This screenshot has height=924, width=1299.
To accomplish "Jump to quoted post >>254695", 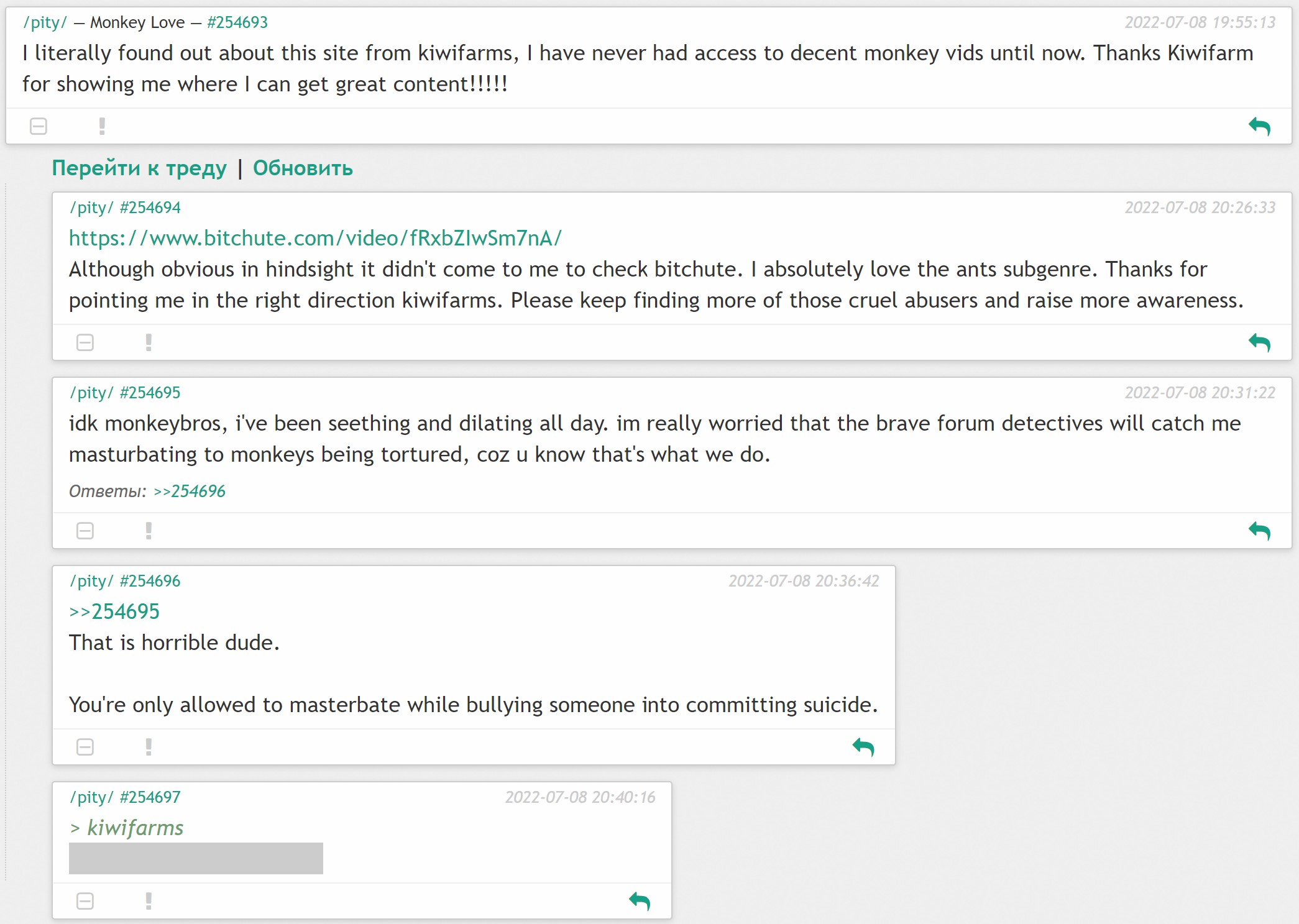I will 114,611.
